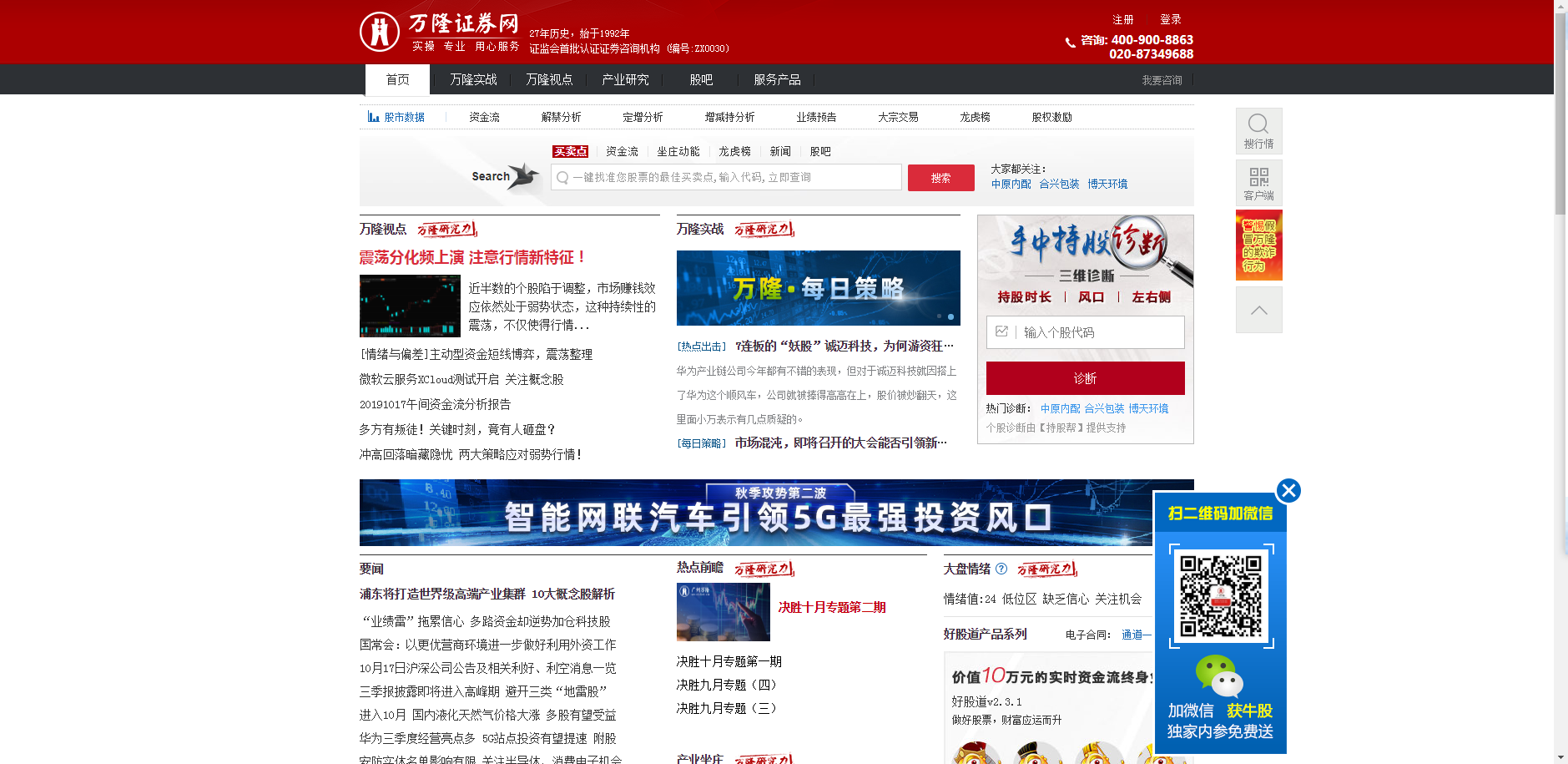This screenshot has height=764, width=1568.
Task: Select the 龙虎榜 search tab
Action: point(734,151)
